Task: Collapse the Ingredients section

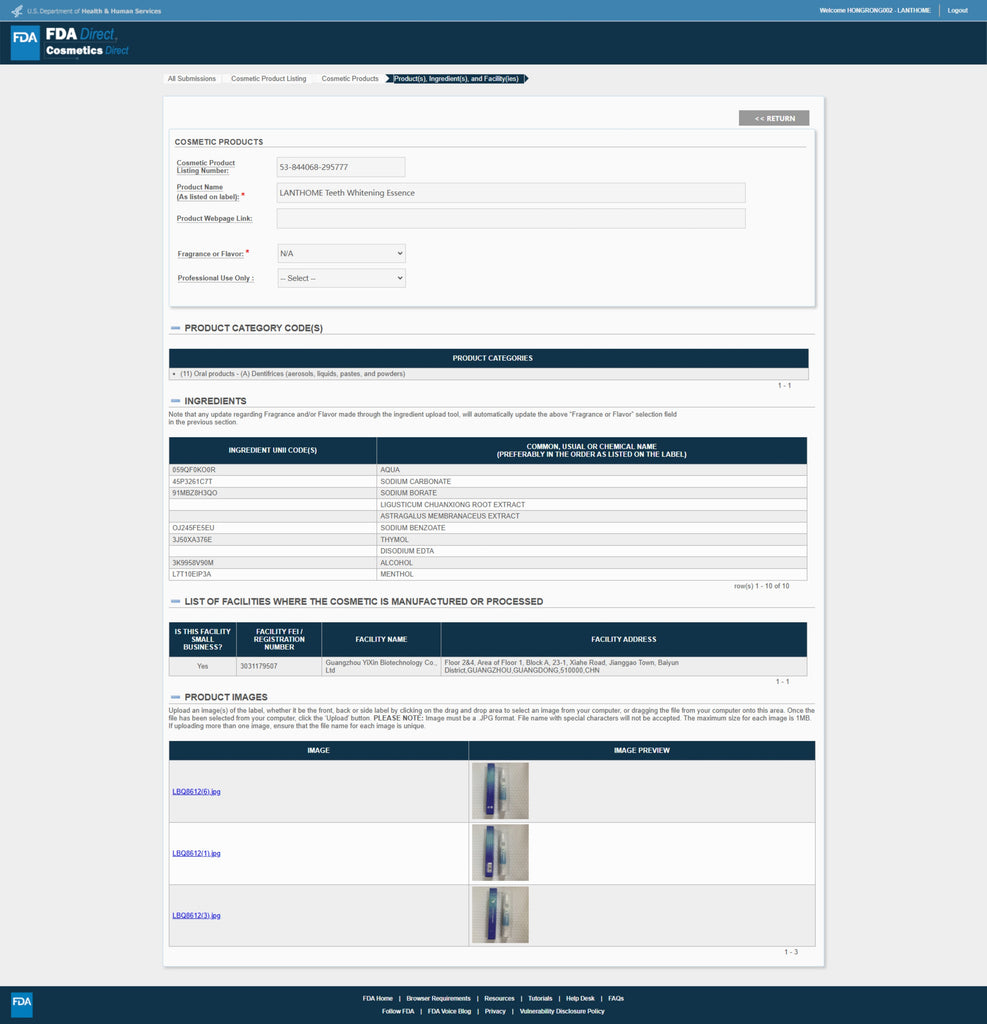Action: pyautogui.click(x=175, y=401)
